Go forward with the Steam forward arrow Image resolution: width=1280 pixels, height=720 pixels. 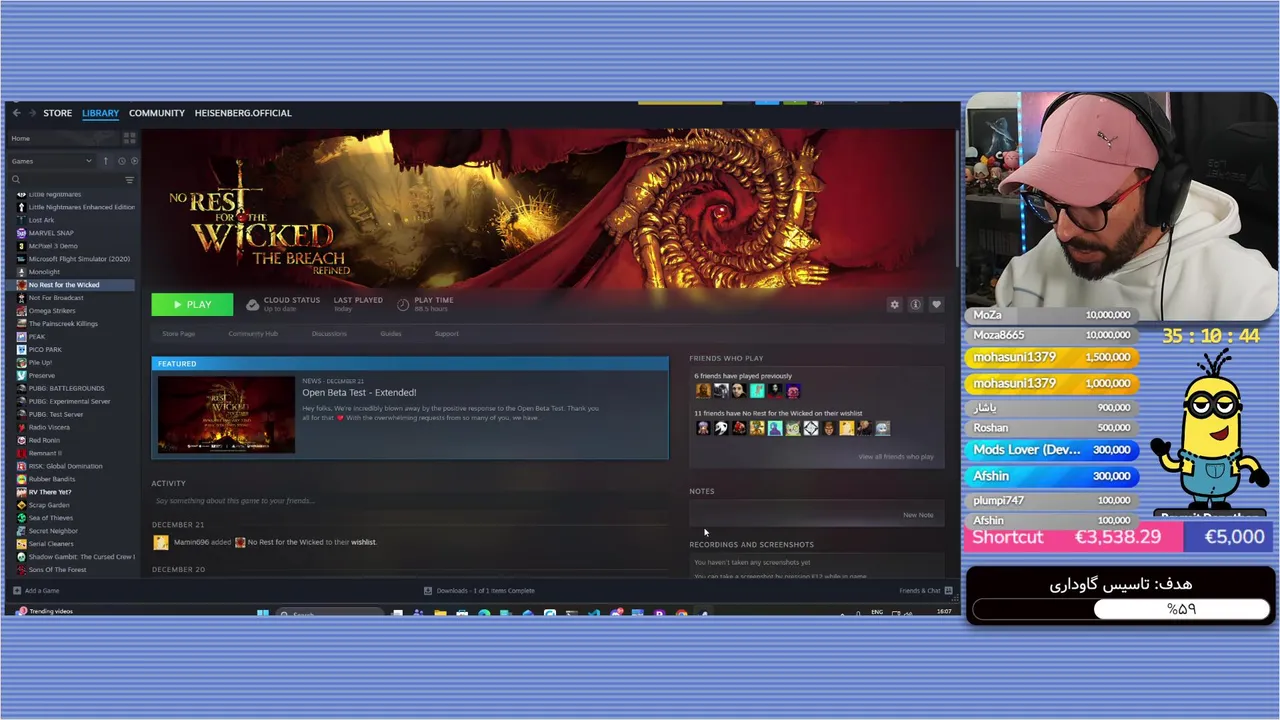31,113
